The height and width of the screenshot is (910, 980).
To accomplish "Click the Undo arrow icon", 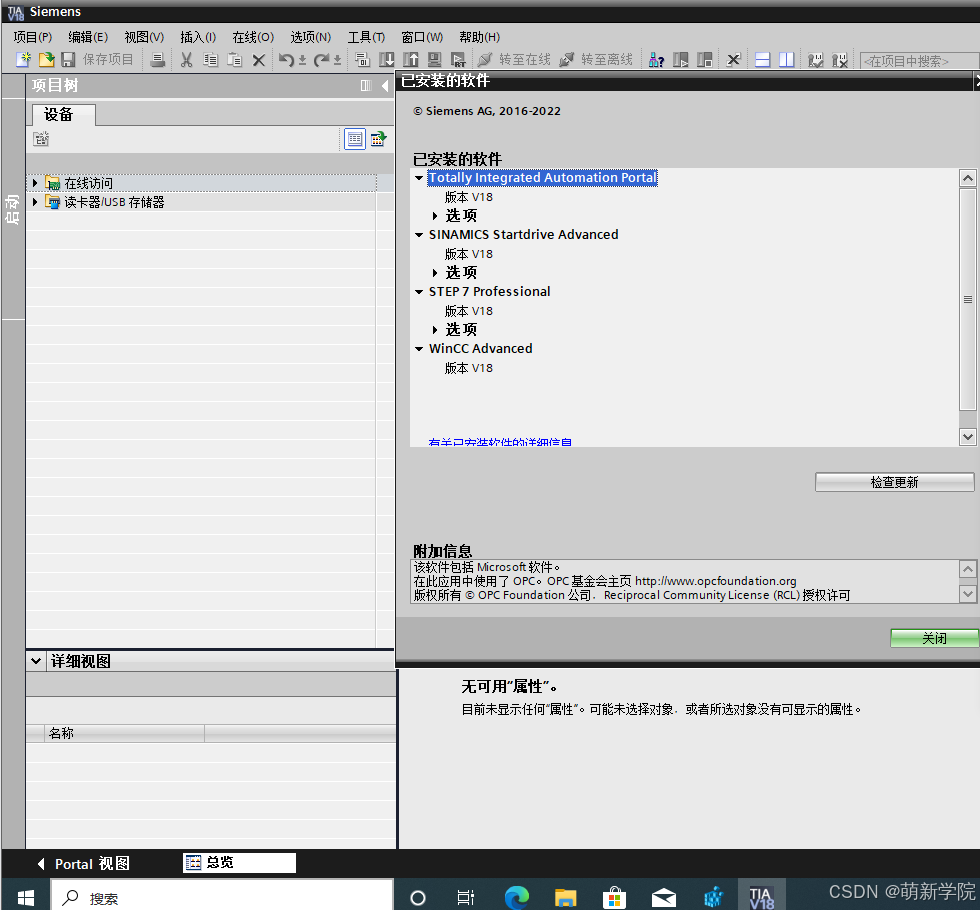I will click(x=286, y=59).
